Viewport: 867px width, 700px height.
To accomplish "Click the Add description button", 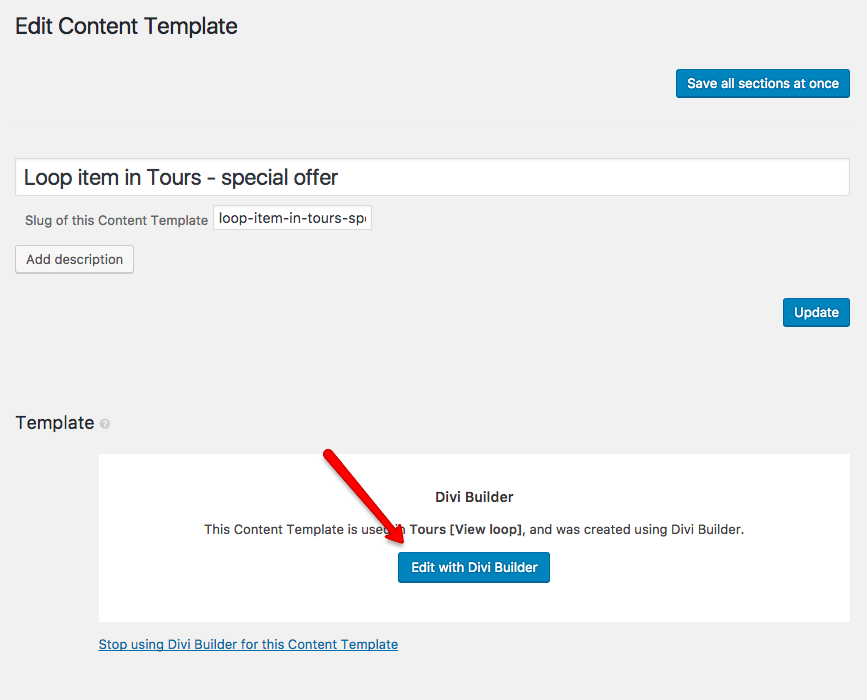I will click(75, 259).
